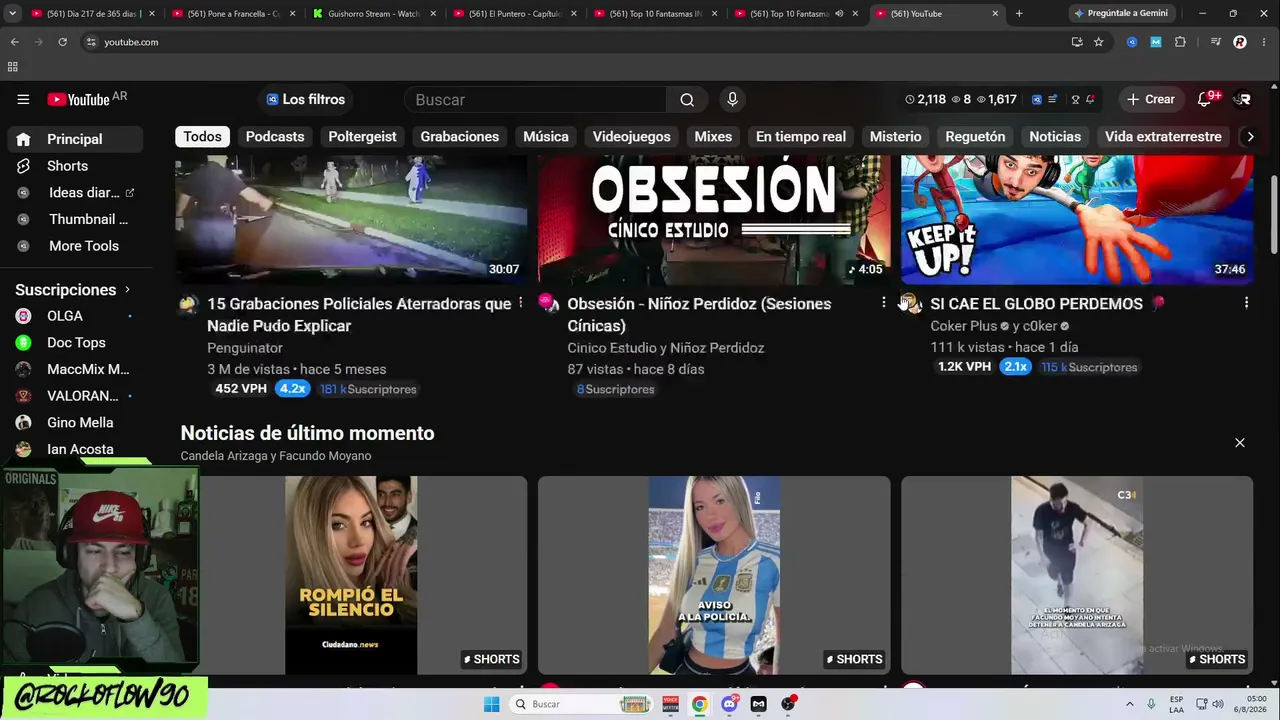This screenshot has height=720, width=1280.
Task: Open the Chrome extensions puzzle icon
Action: (x=1180, y=42)
